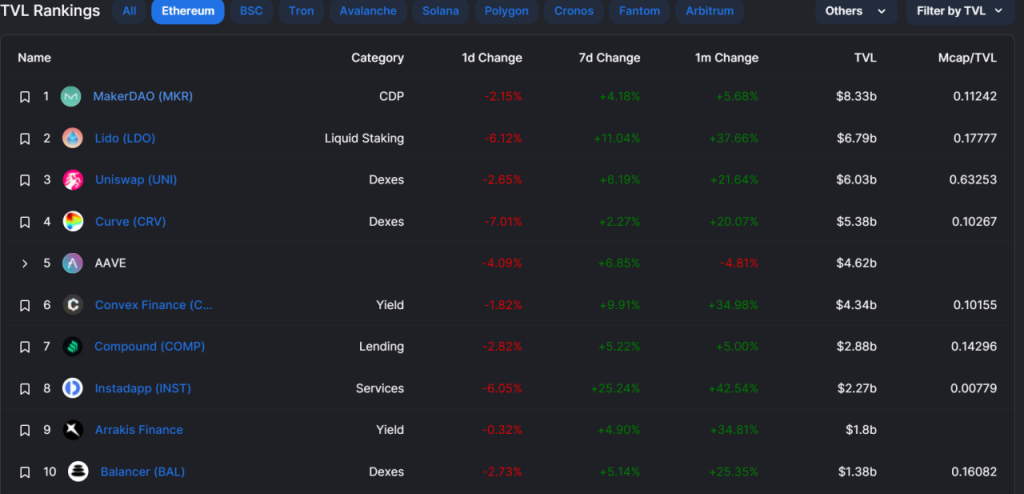Select the Polygon chain tab
This screenshot has height=494, width=1024.
(x=507, y=11)
